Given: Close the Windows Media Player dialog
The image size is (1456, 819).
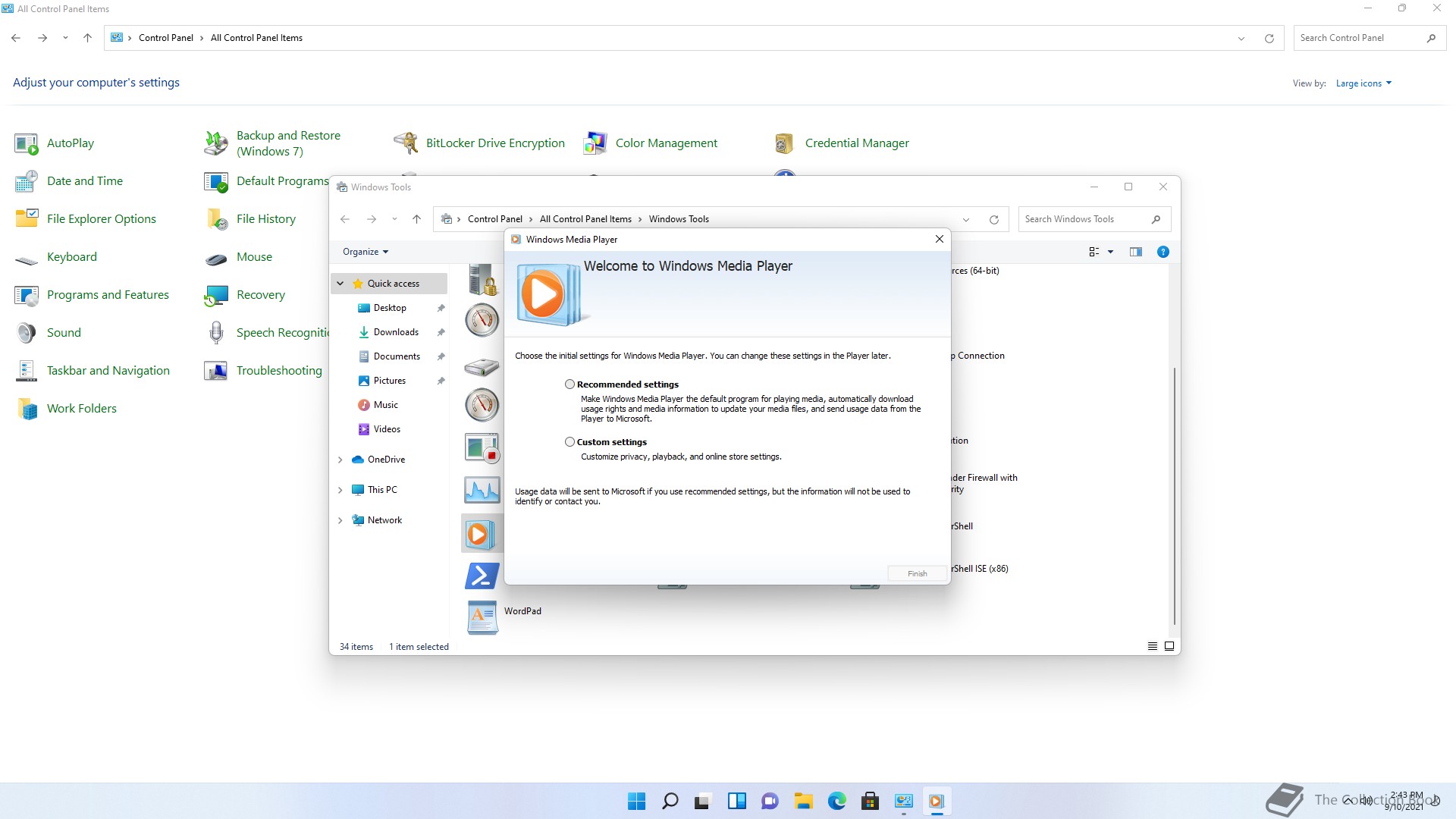Looking at the screenshot, I should click(940, 239).
